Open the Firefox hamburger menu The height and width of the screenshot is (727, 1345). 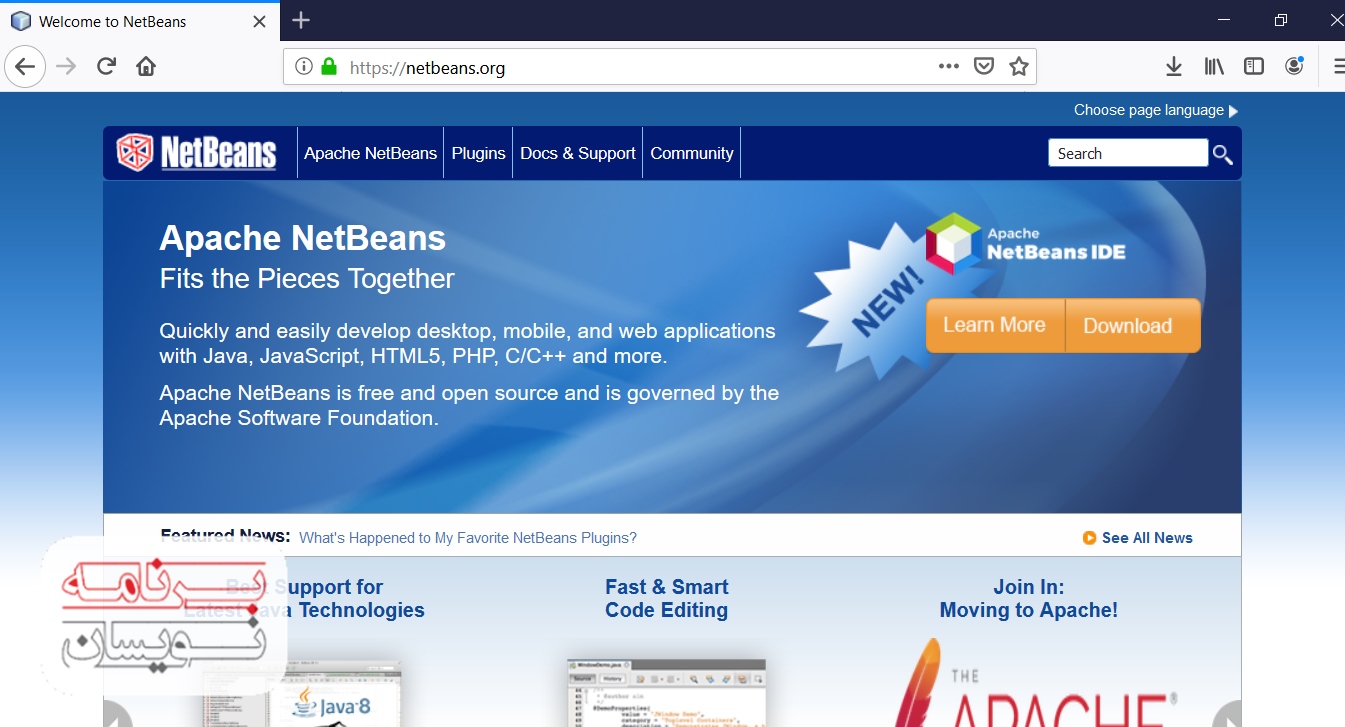[x=1338, y=67]
